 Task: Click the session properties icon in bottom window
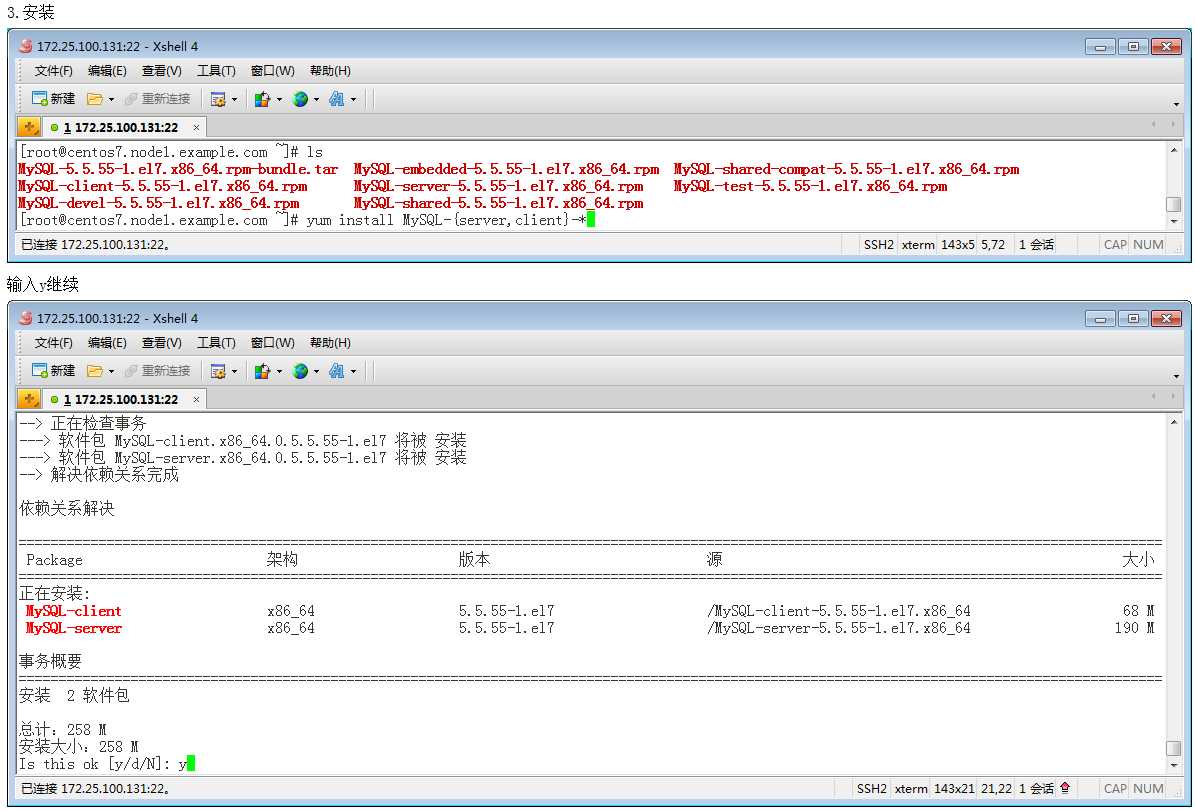pyautogui.click(x=218, y=371)
